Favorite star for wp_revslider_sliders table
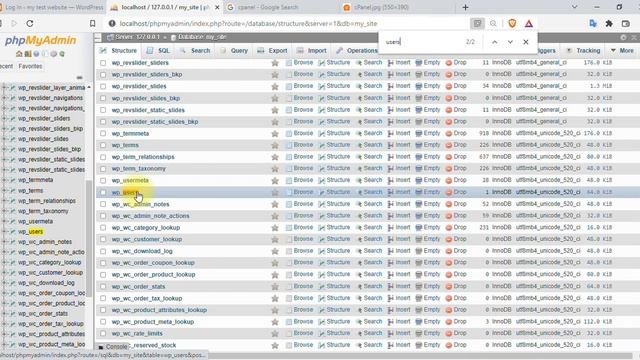This screenshot has height=360, width=640. tap(275, 63)
